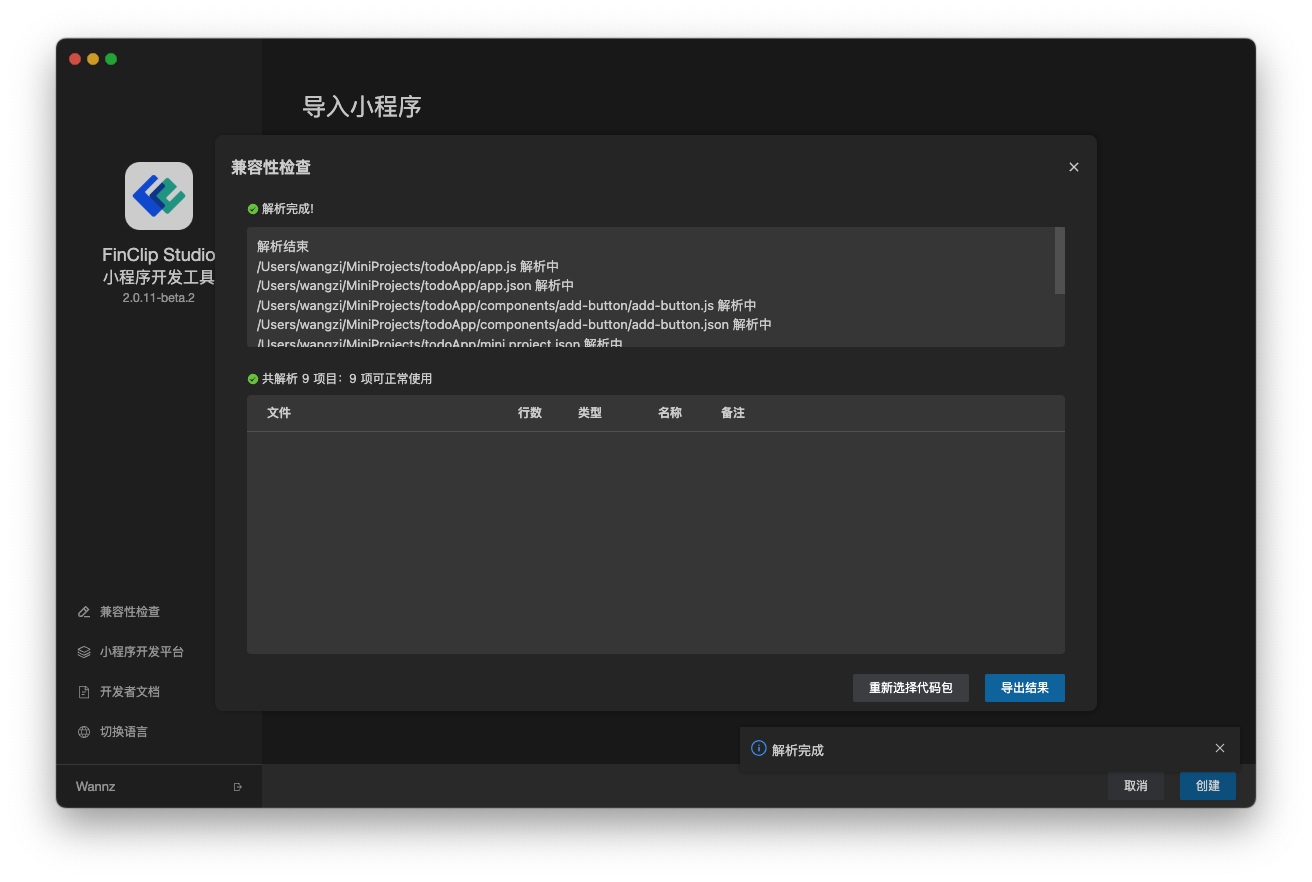Click the 创建 button
This screenshot has height=882, width=1312.
[x=1207, y=786]
